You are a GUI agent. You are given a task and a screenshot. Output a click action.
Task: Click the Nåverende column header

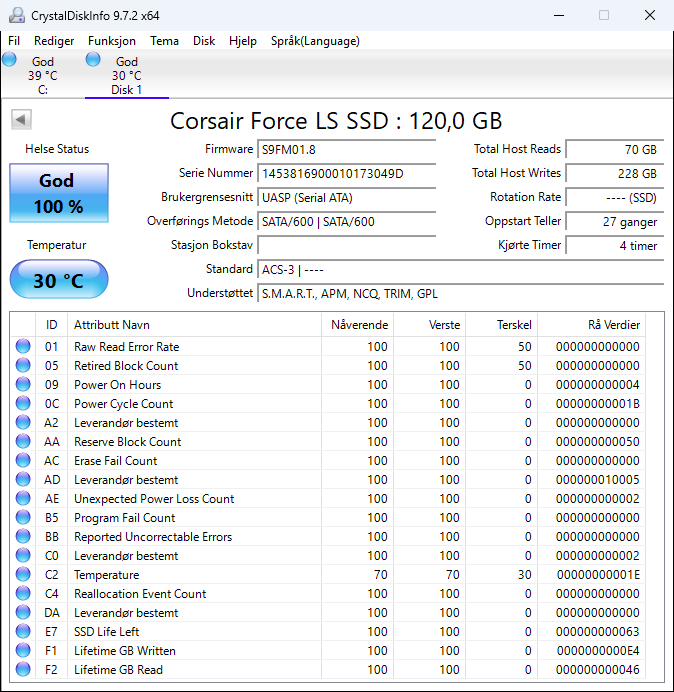click(x=358, y=325)
